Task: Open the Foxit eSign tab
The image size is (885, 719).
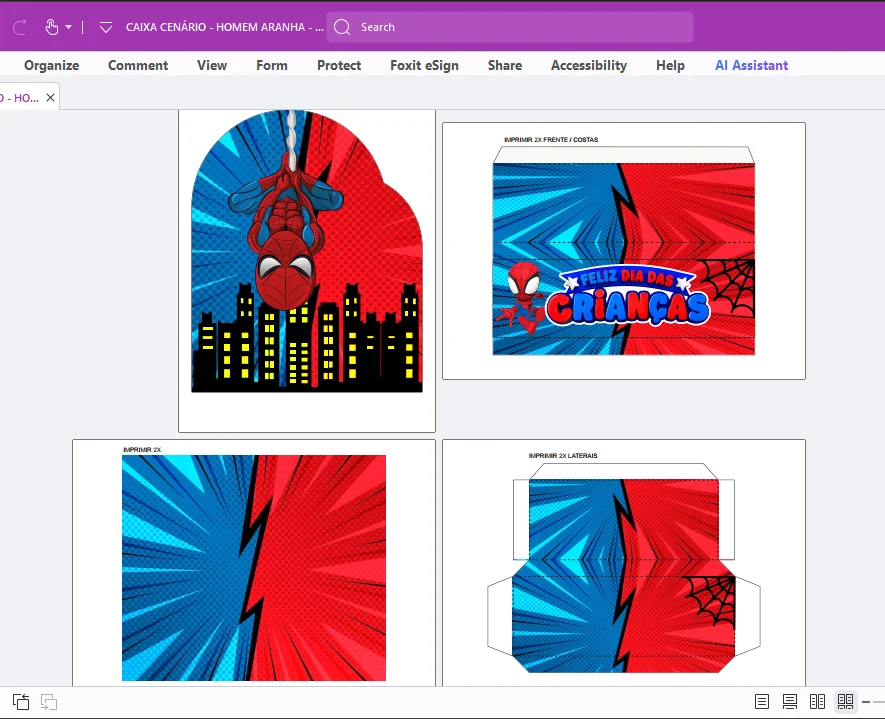Action: (424, 65)
